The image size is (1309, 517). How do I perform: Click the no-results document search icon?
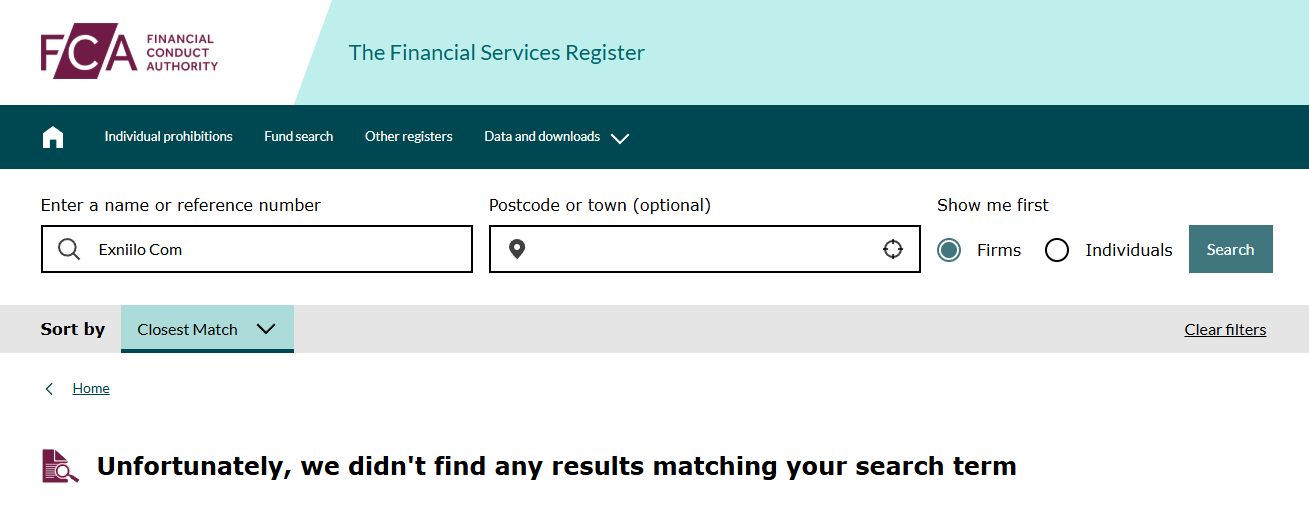60,466
